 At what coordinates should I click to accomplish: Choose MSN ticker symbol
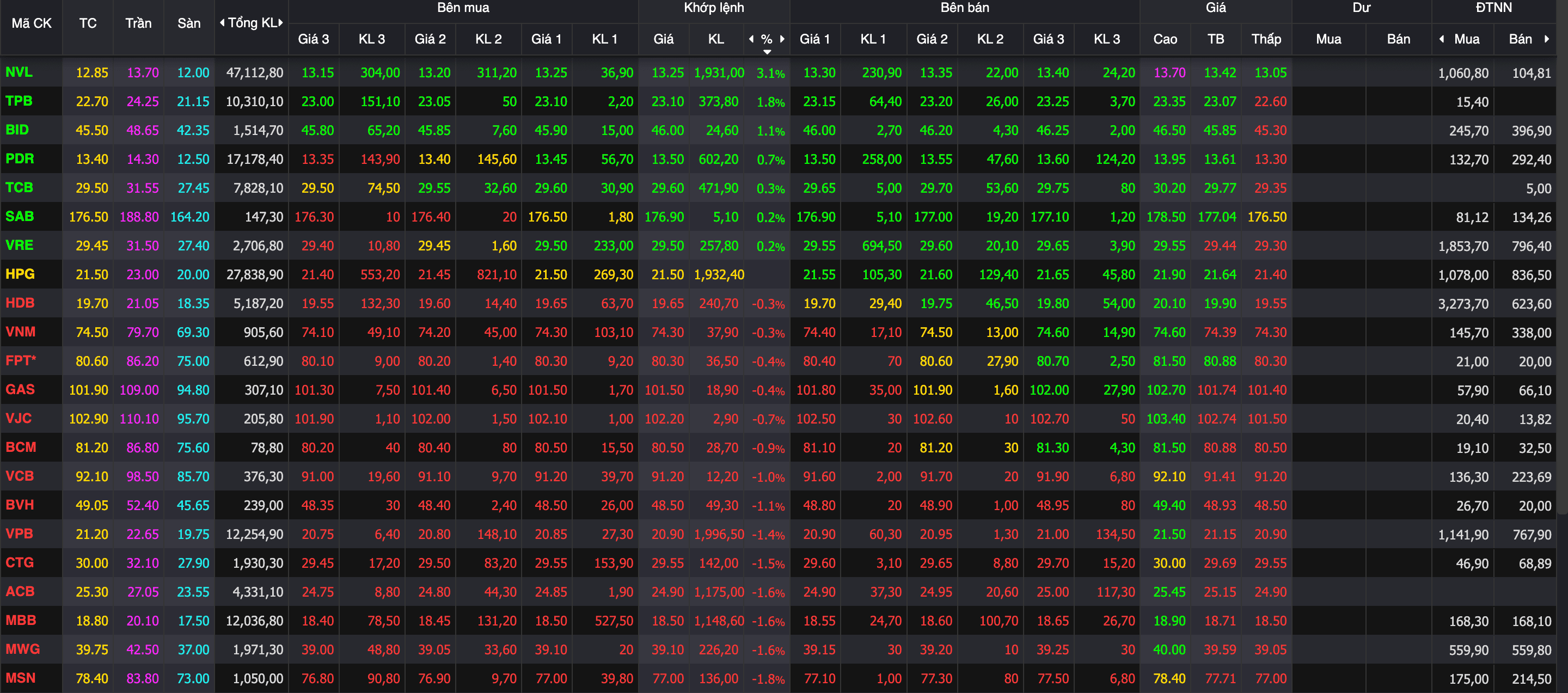coord(20,678)
